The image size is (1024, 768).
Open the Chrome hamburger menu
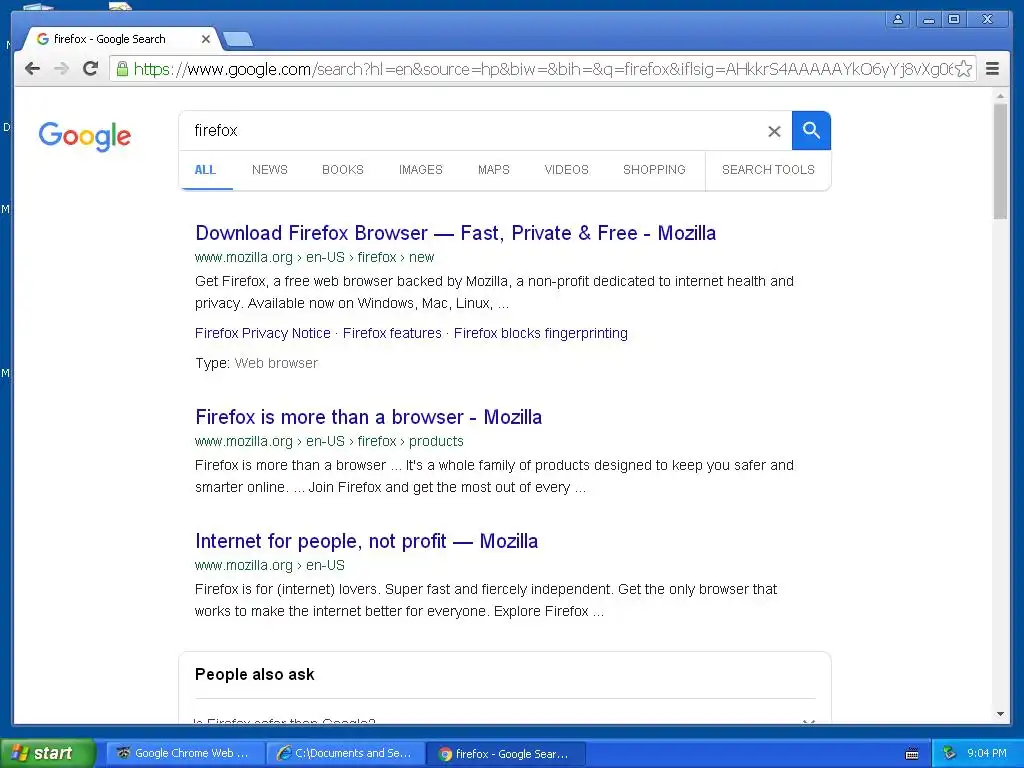992,69
